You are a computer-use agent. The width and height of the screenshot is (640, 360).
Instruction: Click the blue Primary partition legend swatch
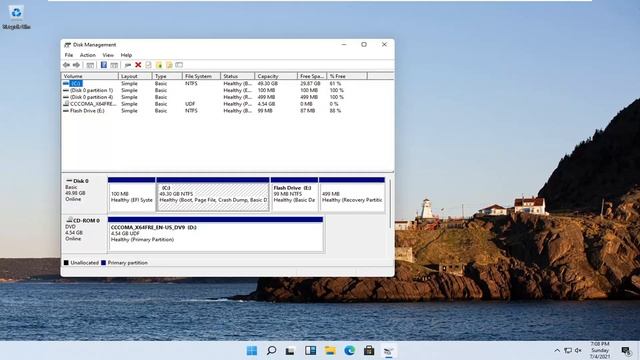coord(103,263)
